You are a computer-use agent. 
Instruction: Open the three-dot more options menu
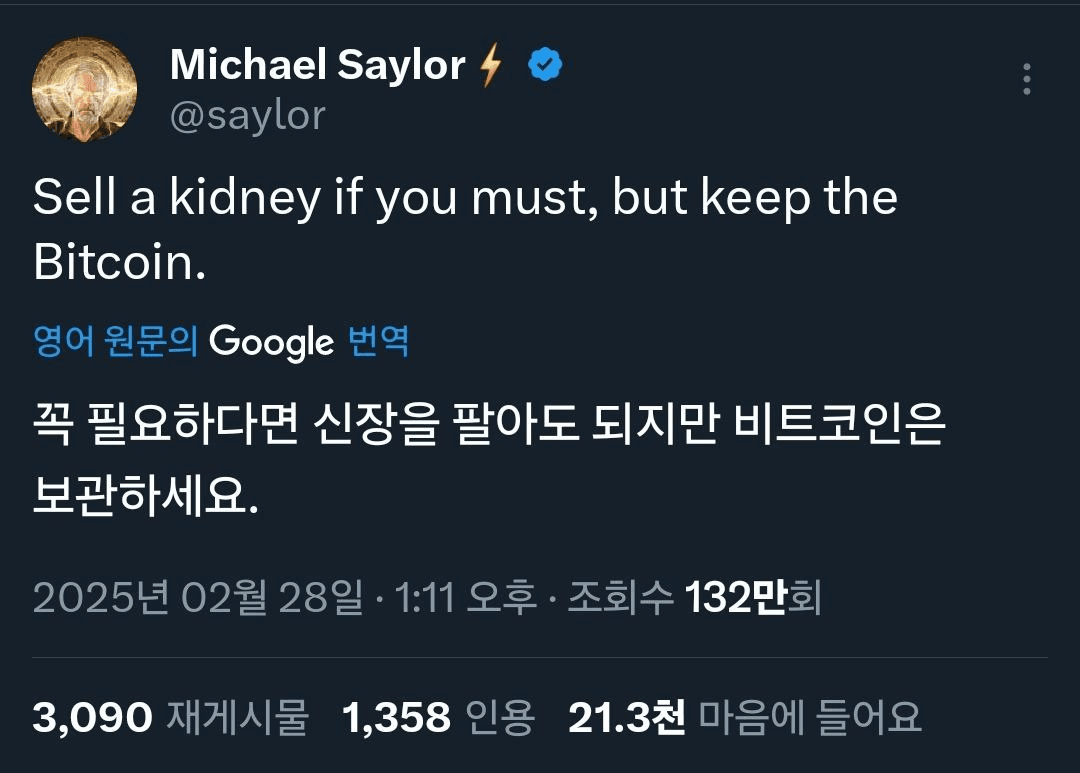(1027, 80)
